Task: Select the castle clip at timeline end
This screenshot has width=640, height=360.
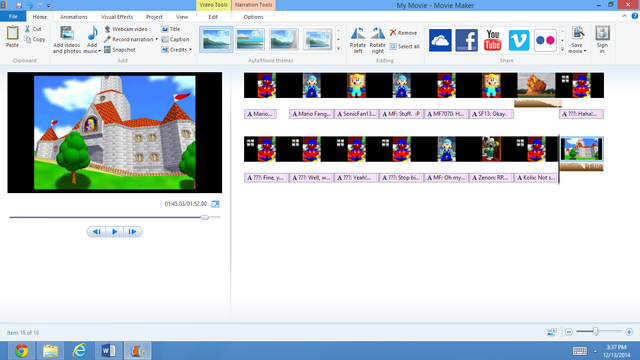Action: click(582, 149)
